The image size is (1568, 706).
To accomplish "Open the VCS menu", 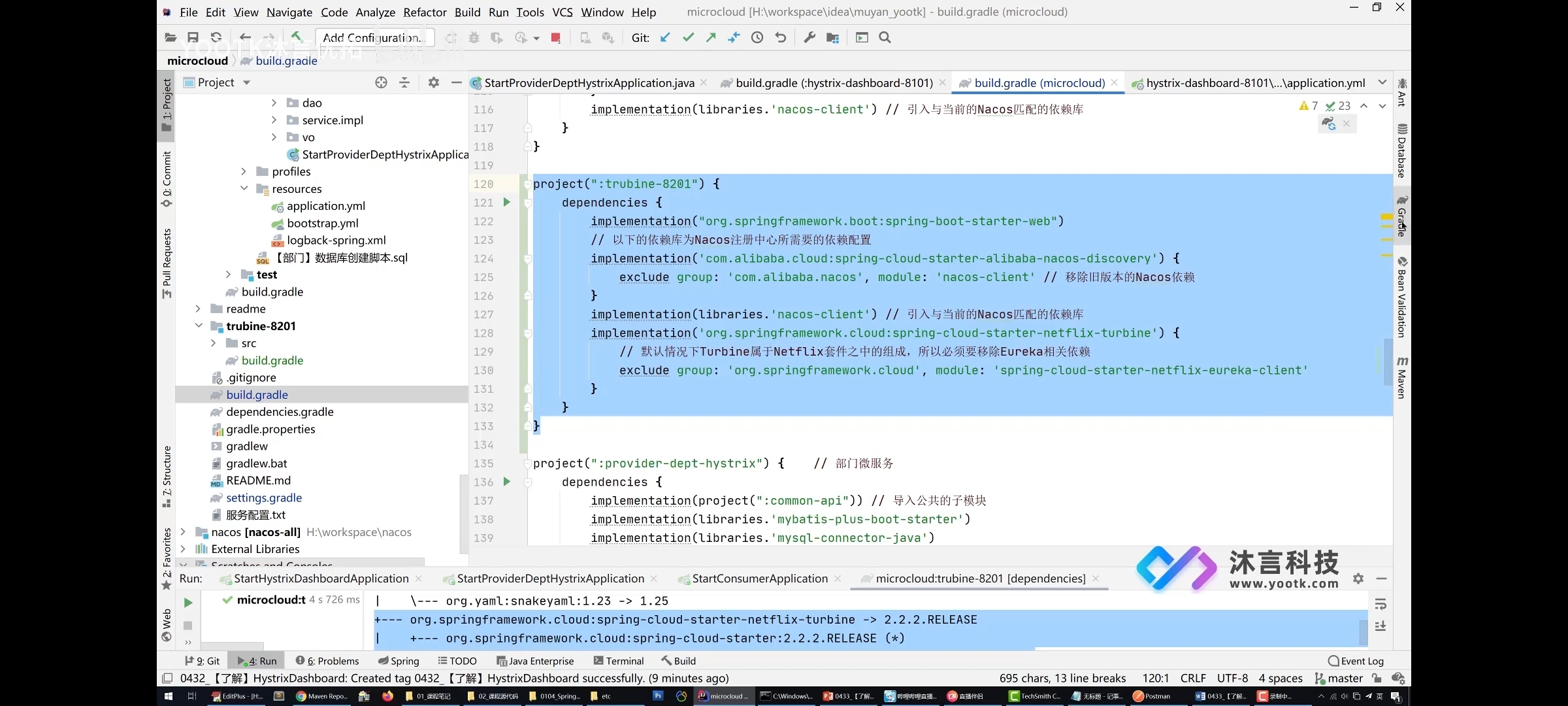I will (562, 12).
